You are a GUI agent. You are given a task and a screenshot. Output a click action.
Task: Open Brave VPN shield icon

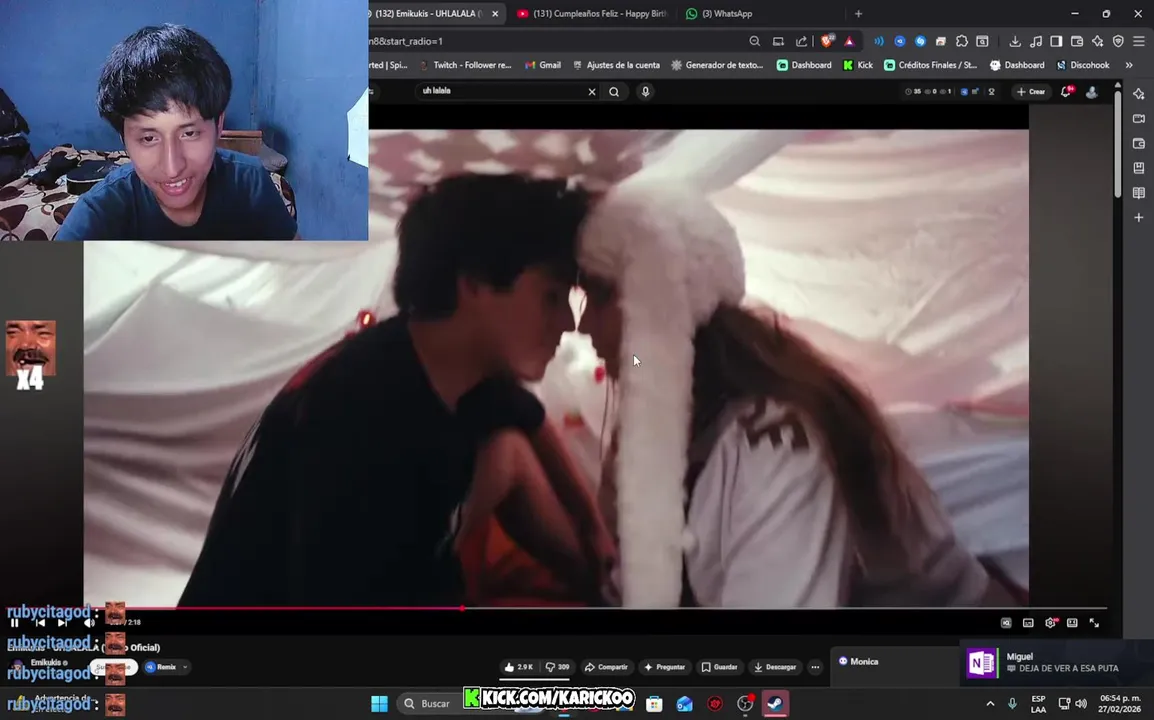pos(1118,41)
